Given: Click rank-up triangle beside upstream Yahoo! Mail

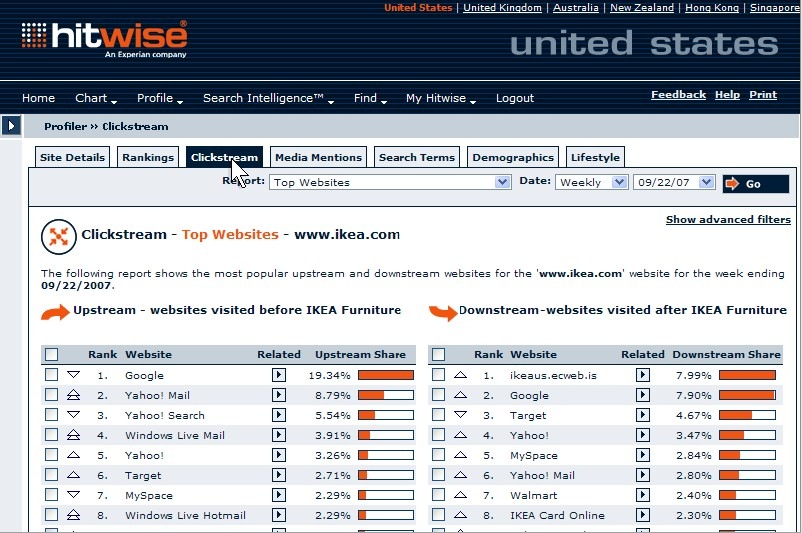Looking at the screenshot, I should pos(74,394).
